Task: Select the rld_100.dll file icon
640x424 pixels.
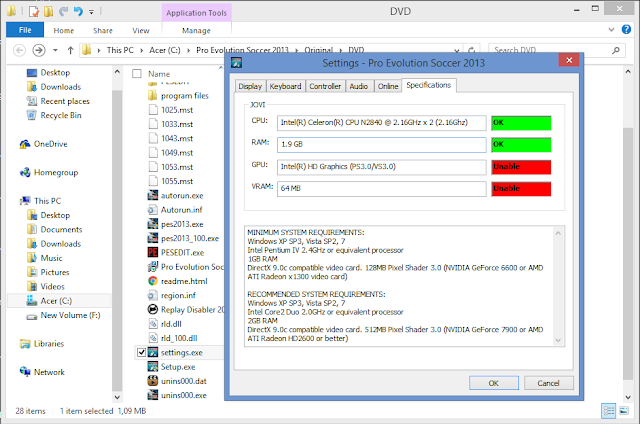Action: (x=153, y=338)
